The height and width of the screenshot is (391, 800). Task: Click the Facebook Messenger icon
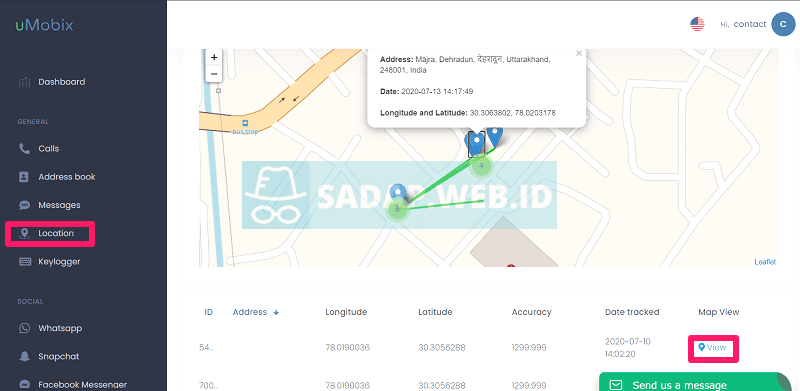(24, 384)
